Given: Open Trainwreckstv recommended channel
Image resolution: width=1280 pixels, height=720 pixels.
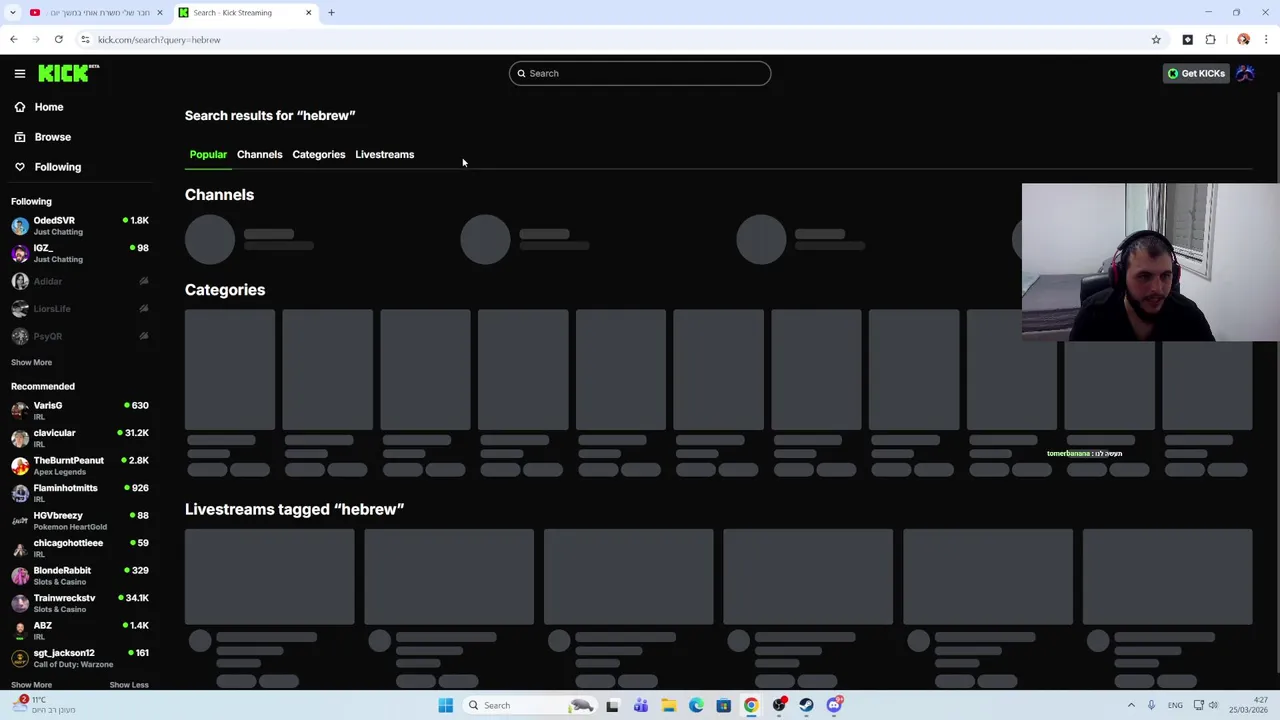Looking at the screenshot, I should pyautogui.click(x=80, y=603).
